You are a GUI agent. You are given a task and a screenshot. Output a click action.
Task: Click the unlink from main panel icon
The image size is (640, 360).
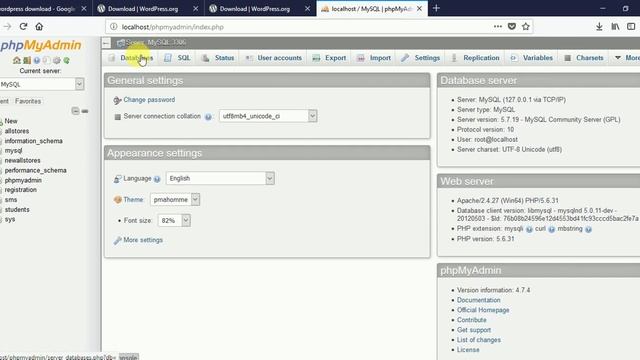click(x=85, y=111)
